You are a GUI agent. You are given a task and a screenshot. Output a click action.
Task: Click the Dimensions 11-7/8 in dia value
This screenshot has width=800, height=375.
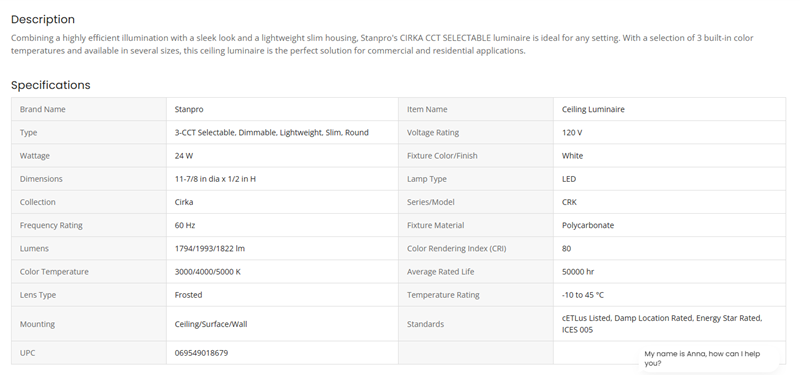215,179
